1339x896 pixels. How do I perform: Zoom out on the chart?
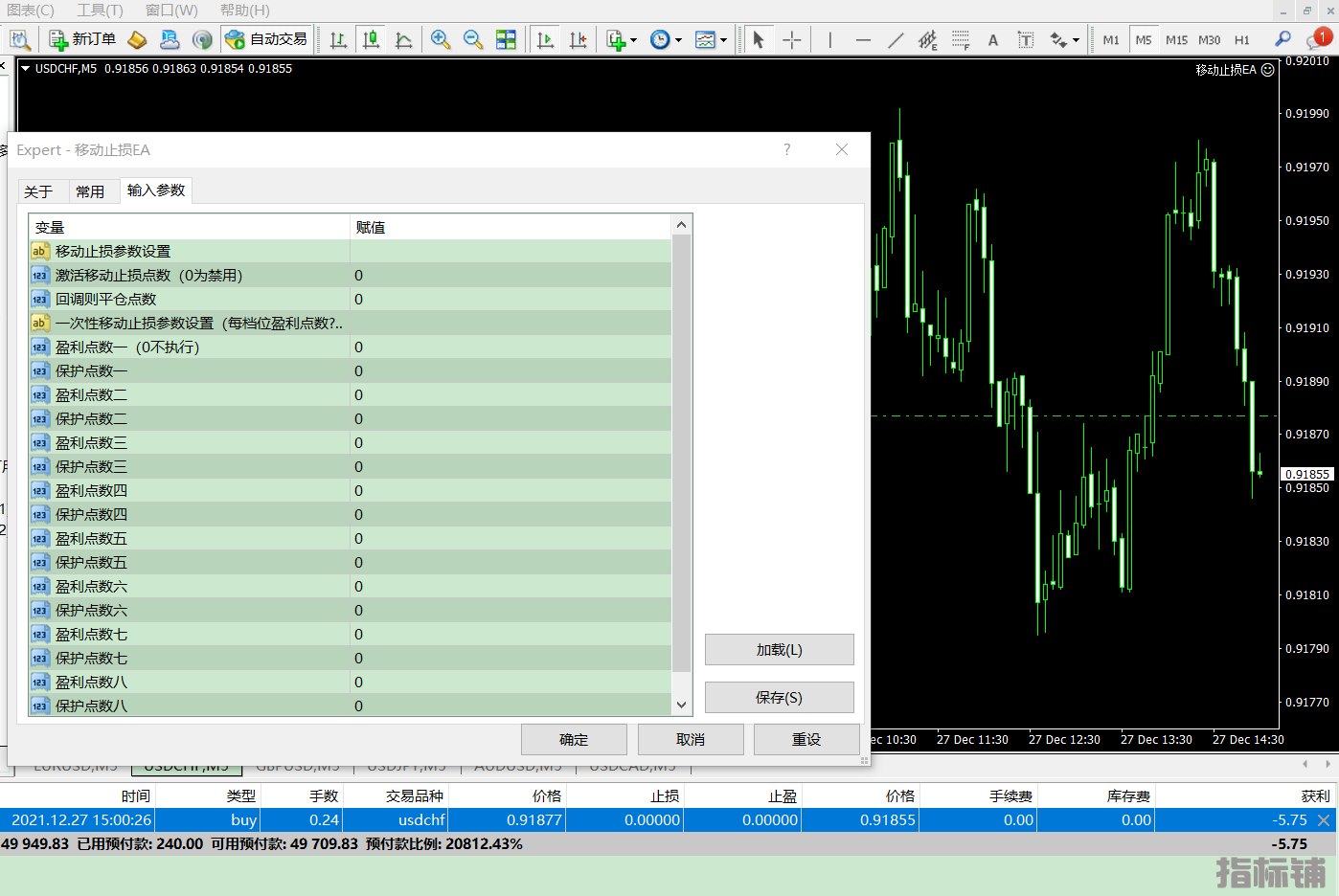473,39
